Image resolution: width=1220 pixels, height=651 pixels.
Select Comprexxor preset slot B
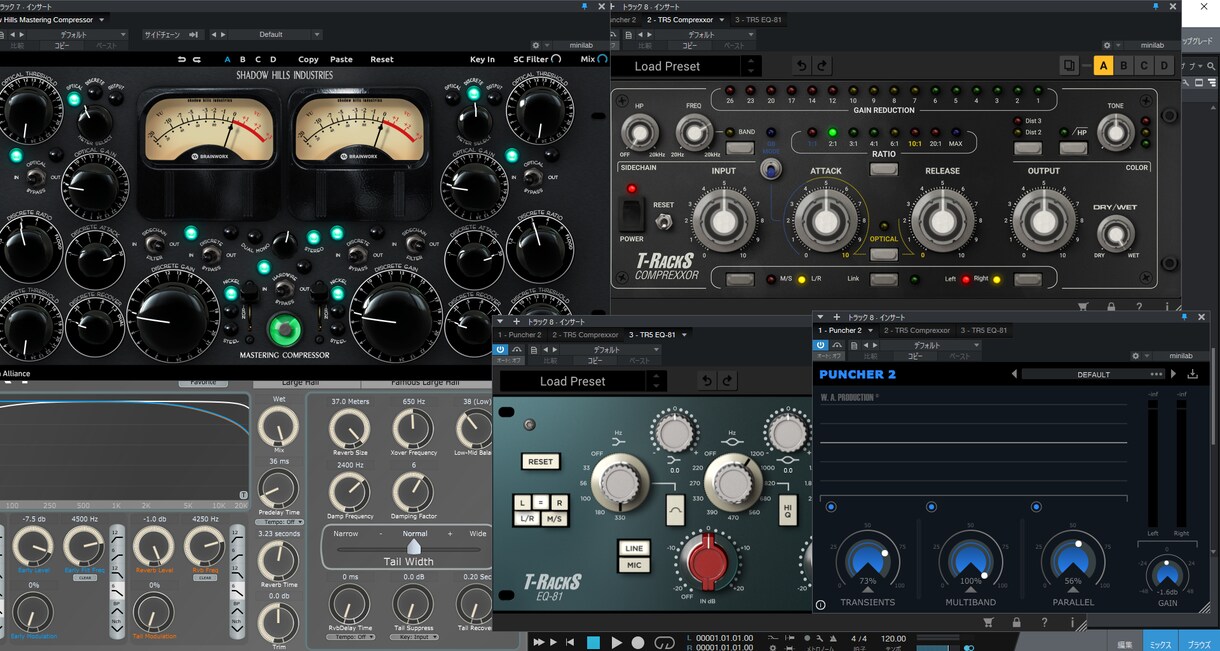pyautogui.click(x=1124, y=66)
